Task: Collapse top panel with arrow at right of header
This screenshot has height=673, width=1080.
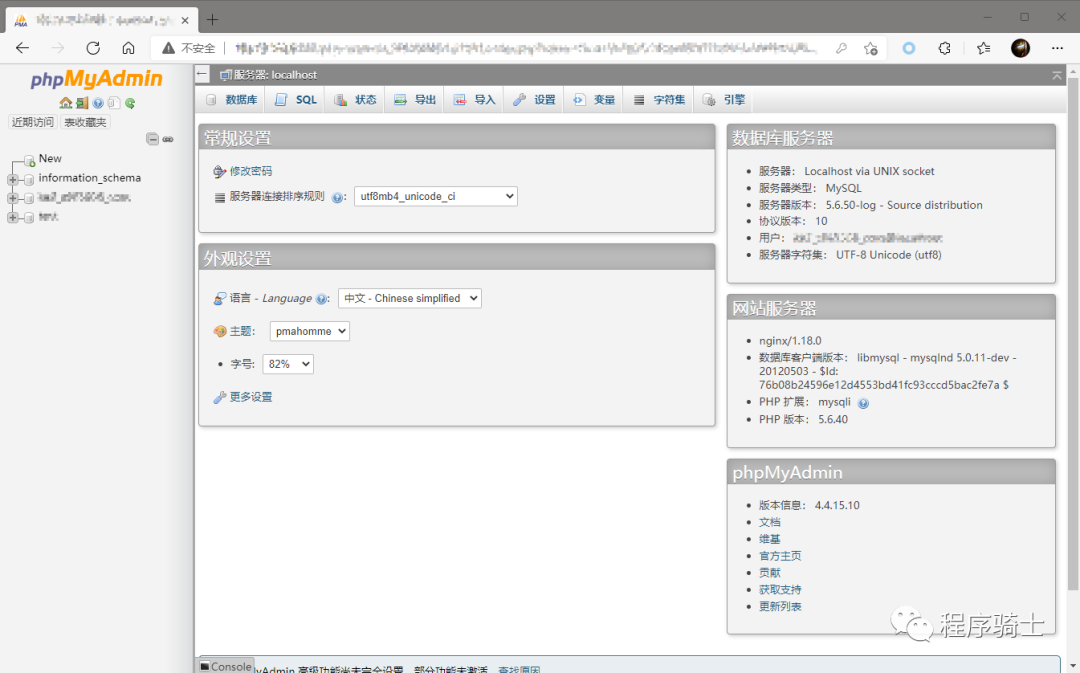Action: coord(1057,74)
